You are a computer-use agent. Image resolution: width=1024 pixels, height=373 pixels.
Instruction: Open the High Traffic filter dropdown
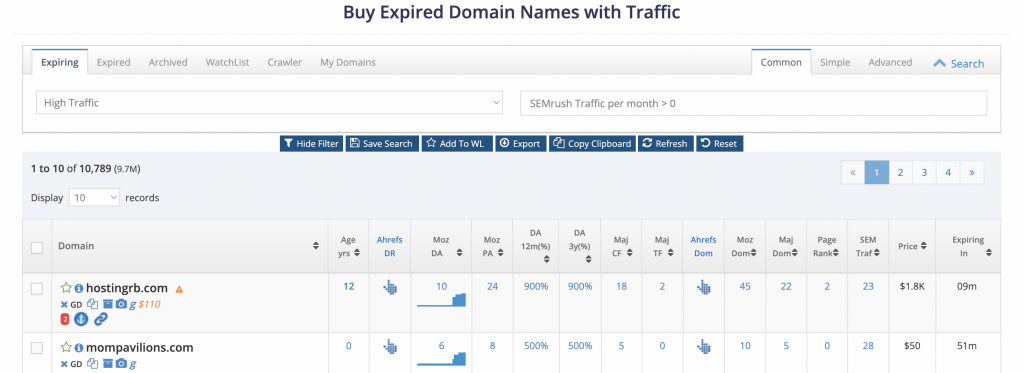pyautogui.click(x=269, y=103)
